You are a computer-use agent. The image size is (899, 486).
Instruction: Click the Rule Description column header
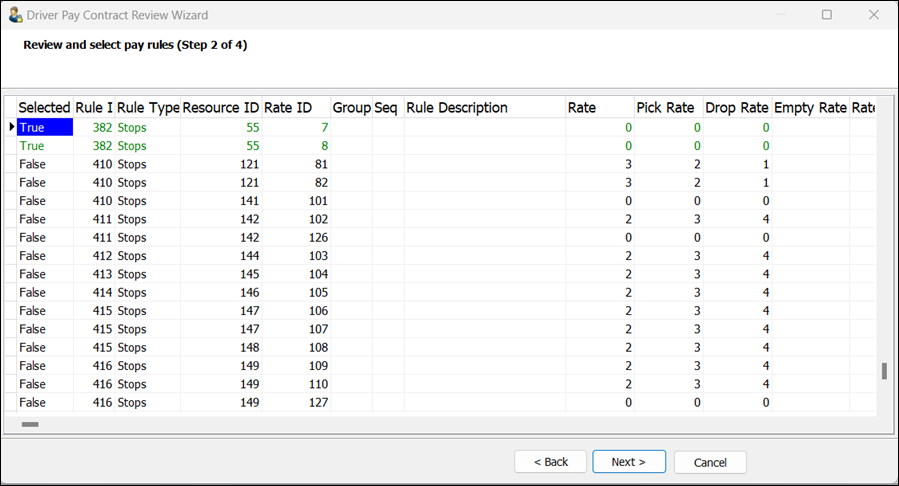point(484,108)
